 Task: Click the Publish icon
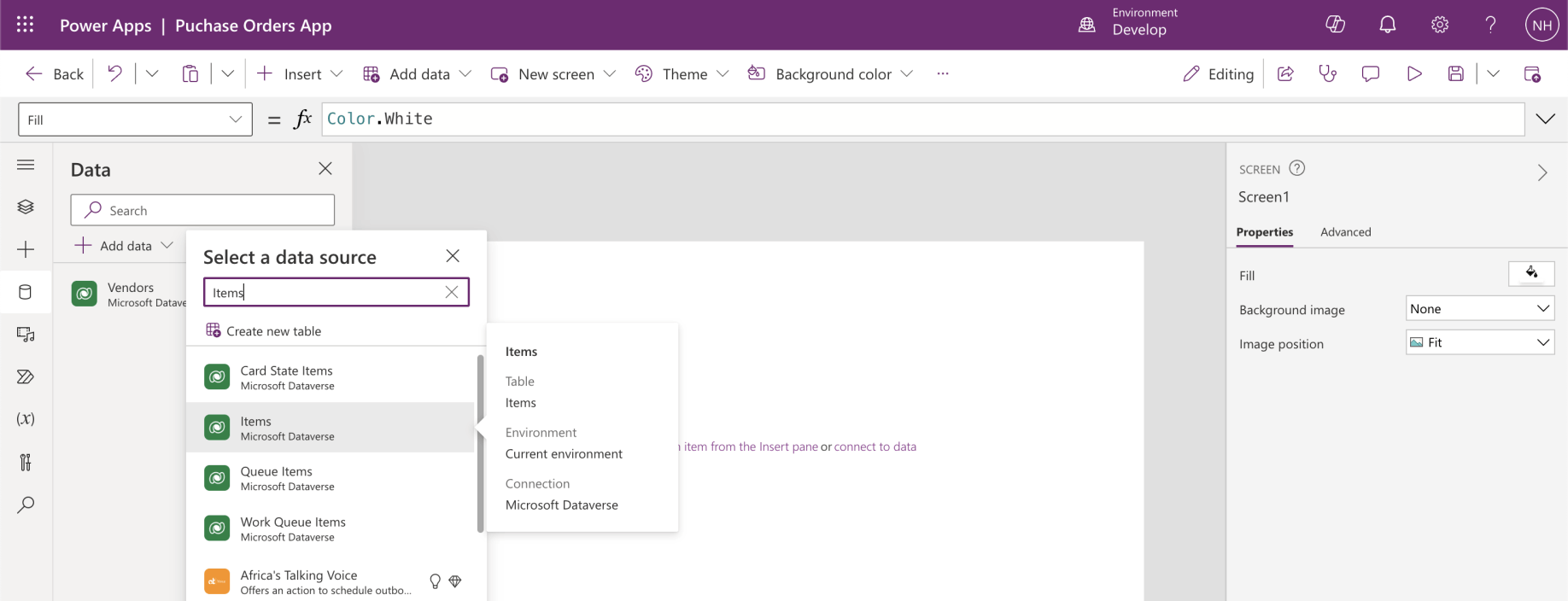click(x=1532, y=74)
